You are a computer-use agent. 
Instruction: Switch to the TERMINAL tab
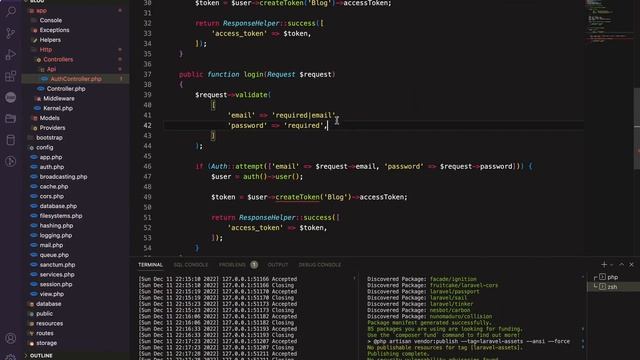tap(150, 264)
